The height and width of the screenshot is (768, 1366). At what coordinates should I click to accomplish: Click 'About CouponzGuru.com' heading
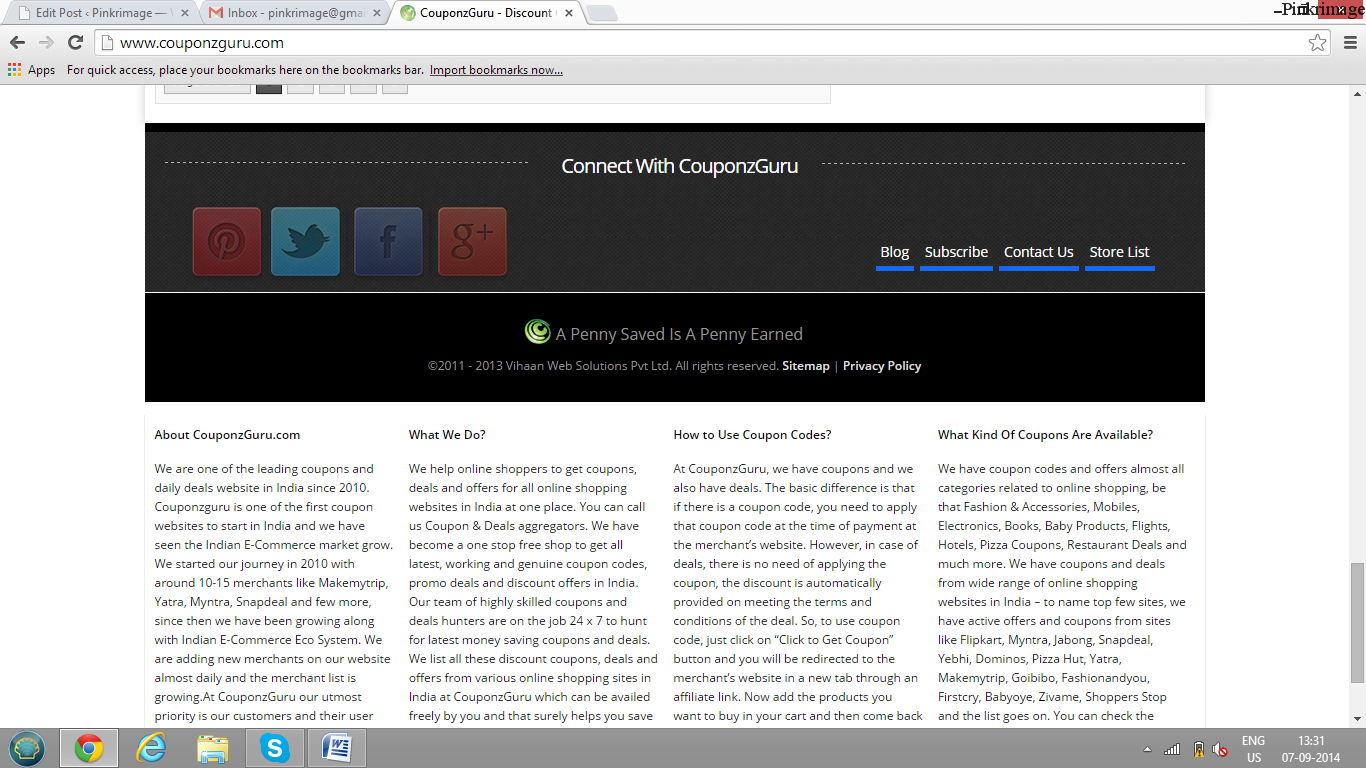tap(227, 435)
